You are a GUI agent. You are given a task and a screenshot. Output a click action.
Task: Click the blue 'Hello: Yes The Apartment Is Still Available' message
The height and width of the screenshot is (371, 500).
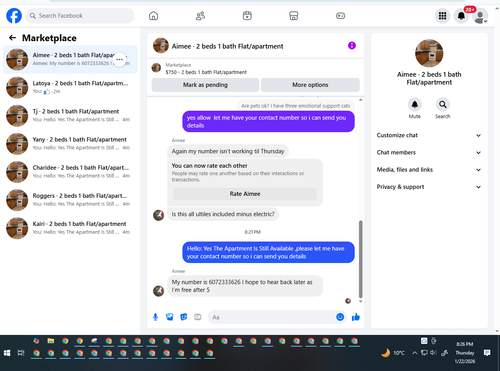coord(268,252)
